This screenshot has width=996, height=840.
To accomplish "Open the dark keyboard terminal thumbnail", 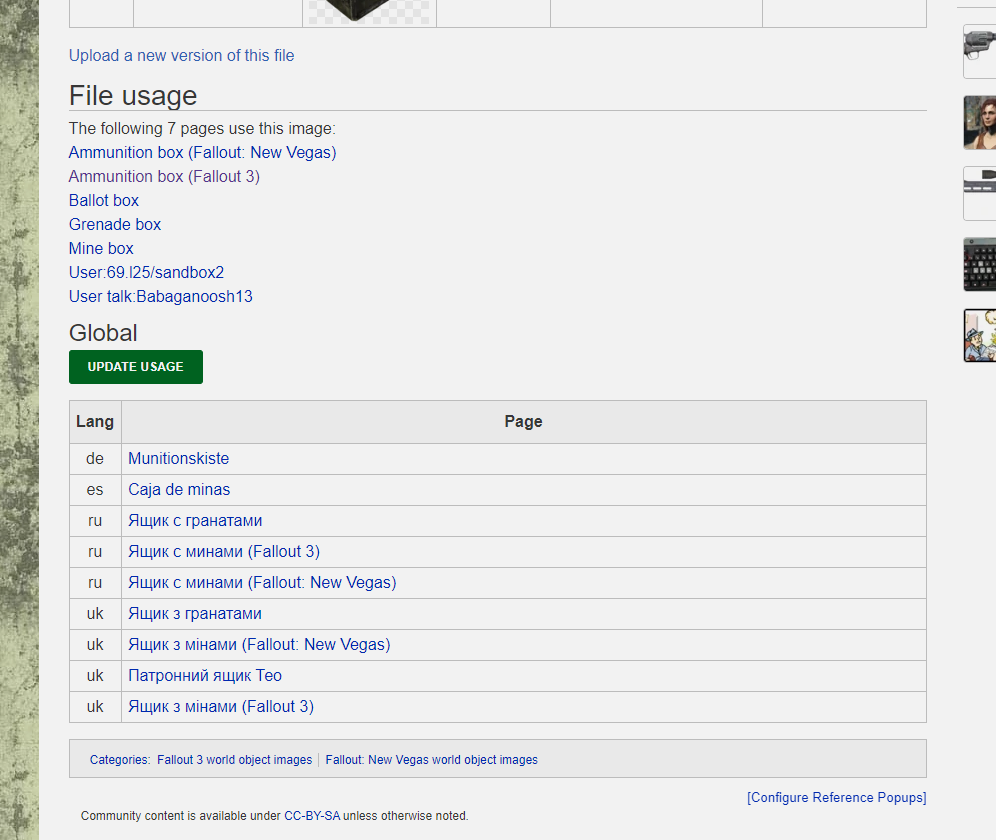I will tap(979, 265).
